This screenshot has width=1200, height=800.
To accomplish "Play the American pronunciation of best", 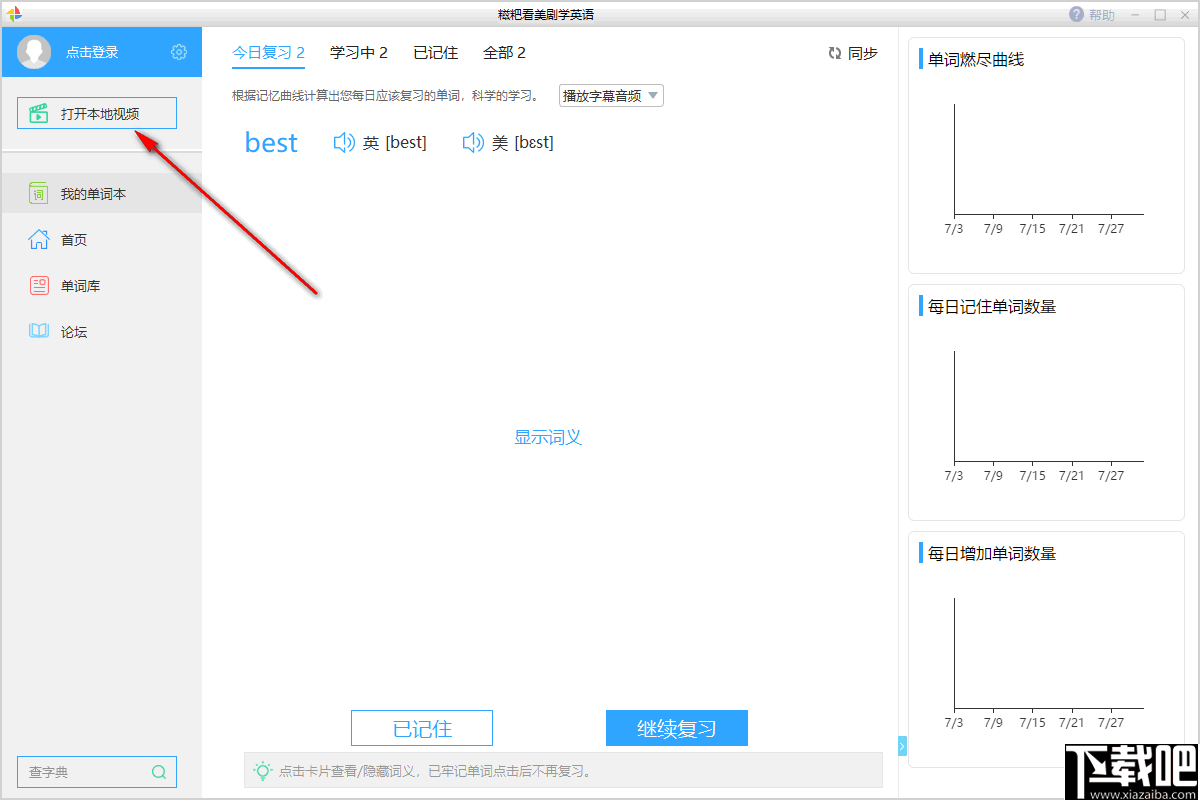I will point(472,142).
